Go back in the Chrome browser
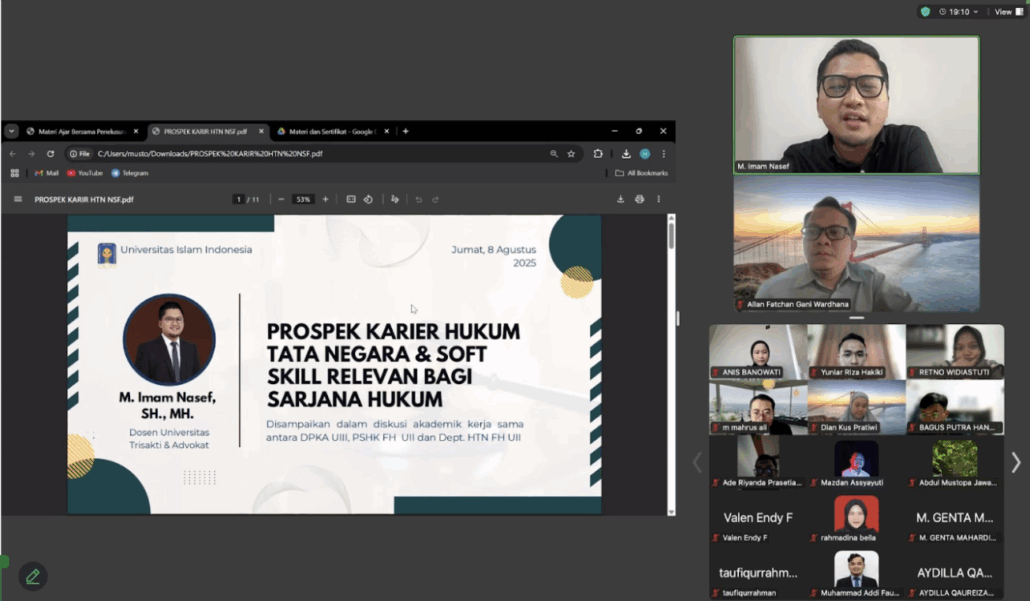The image size is (1030, 601). click(x=13, y=154)
